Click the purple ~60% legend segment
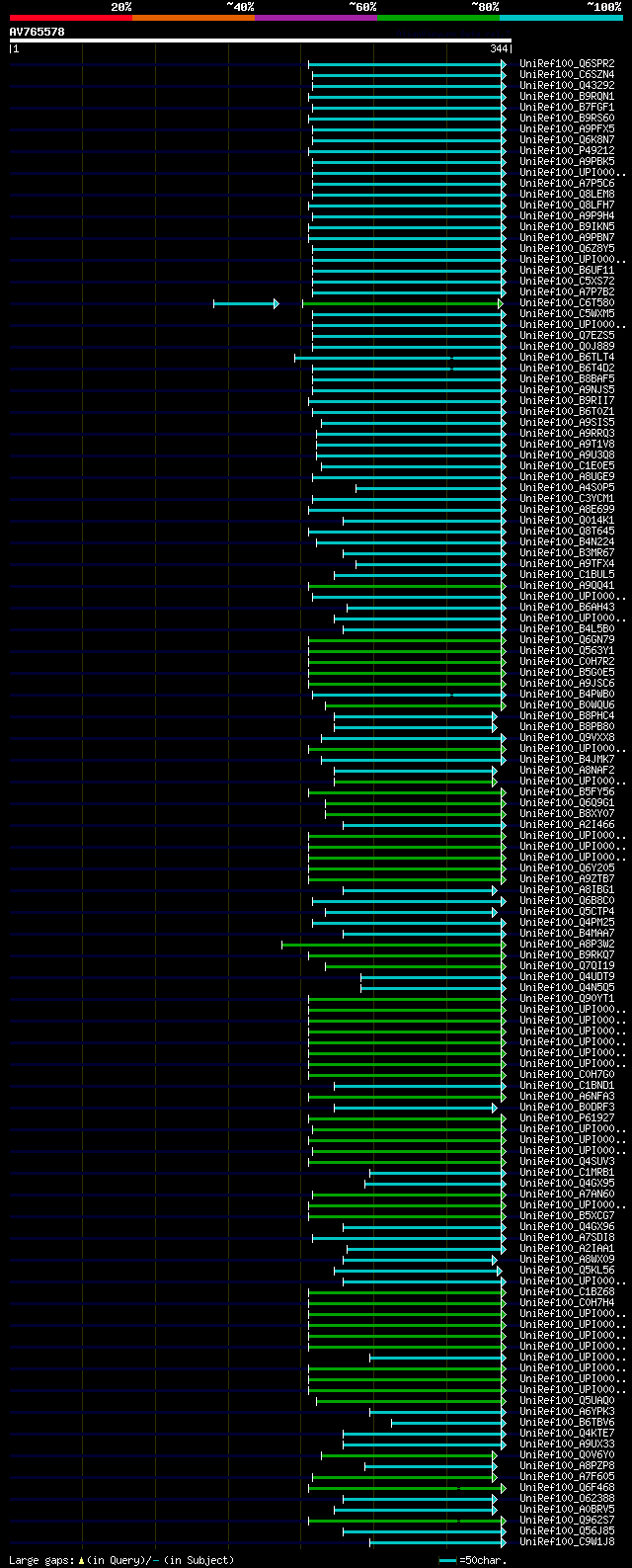This screenshot has height=1568, width=632. tap(316, 17)
